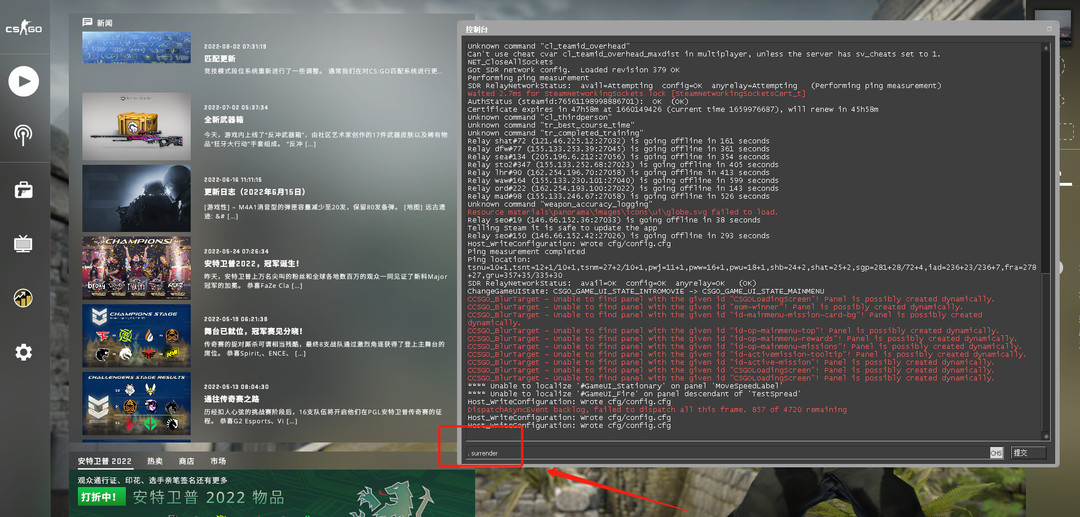The width and height of the screenshot is (1080, 517).
Task: Click line ChangeGameUIState: CSGO_GAME_UI_STATE_INTROMOVIE
Action: click(645, 291)
